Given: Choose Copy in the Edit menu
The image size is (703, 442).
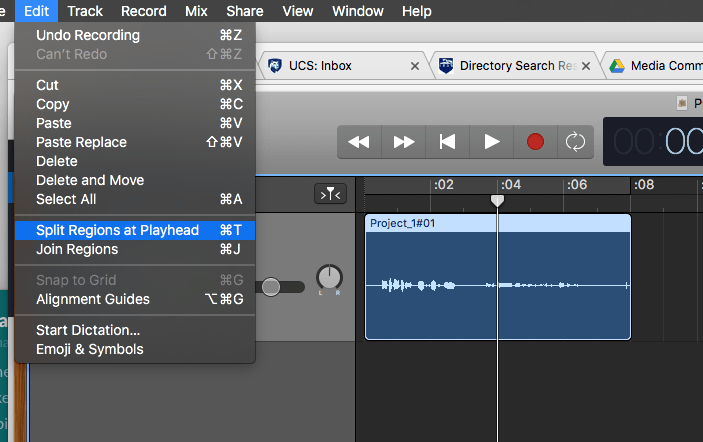Looking at the screenshot, I should 135,104.
